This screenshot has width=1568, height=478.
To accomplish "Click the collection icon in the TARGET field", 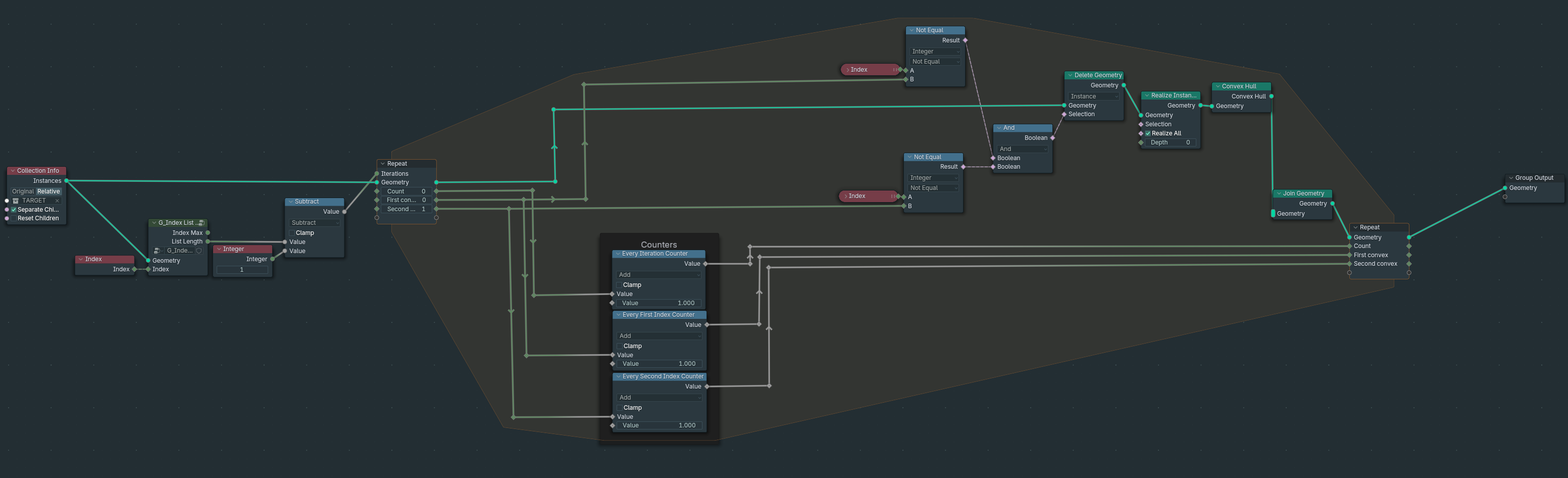I will 16,200.
